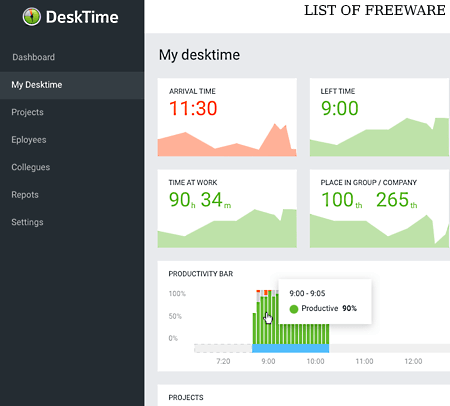The height and width of the screenshot is (406, 450).
Task: Click the Left Time 9:00 value
Action: [340, 108]
